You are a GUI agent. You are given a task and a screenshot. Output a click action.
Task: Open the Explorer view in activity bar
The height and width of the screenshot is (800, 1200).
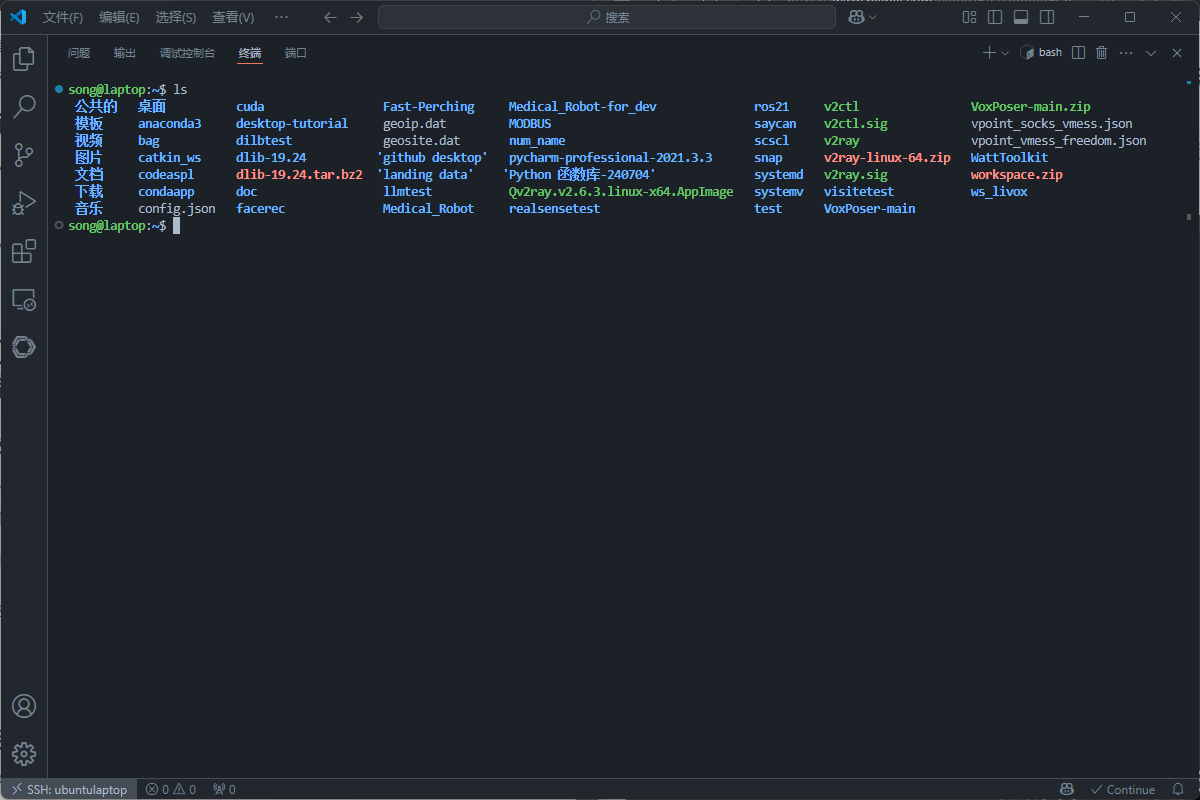click(x=24, y=59)
